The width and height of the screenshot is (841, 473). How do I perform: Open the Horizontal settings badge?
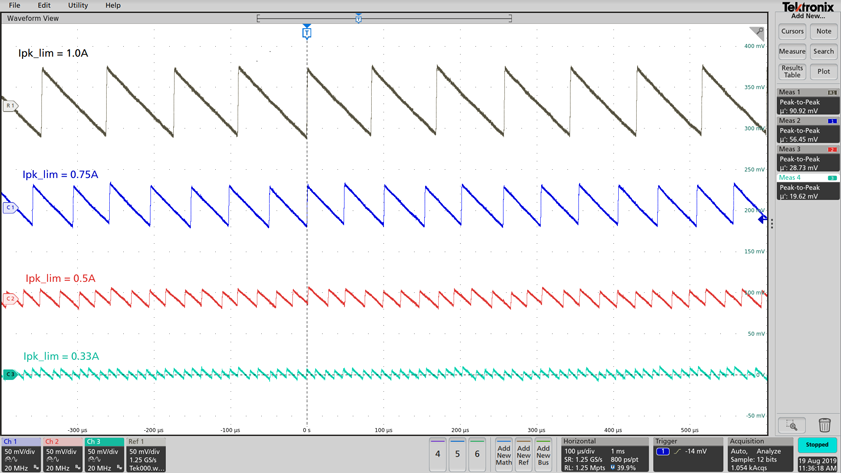tap(603, 454)
